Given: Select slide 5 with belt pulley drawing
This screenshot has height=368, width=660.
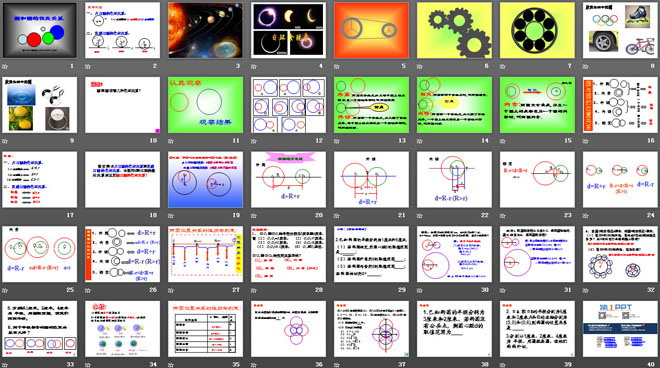Looking at the screenshot, I should (x=371, y=30).
